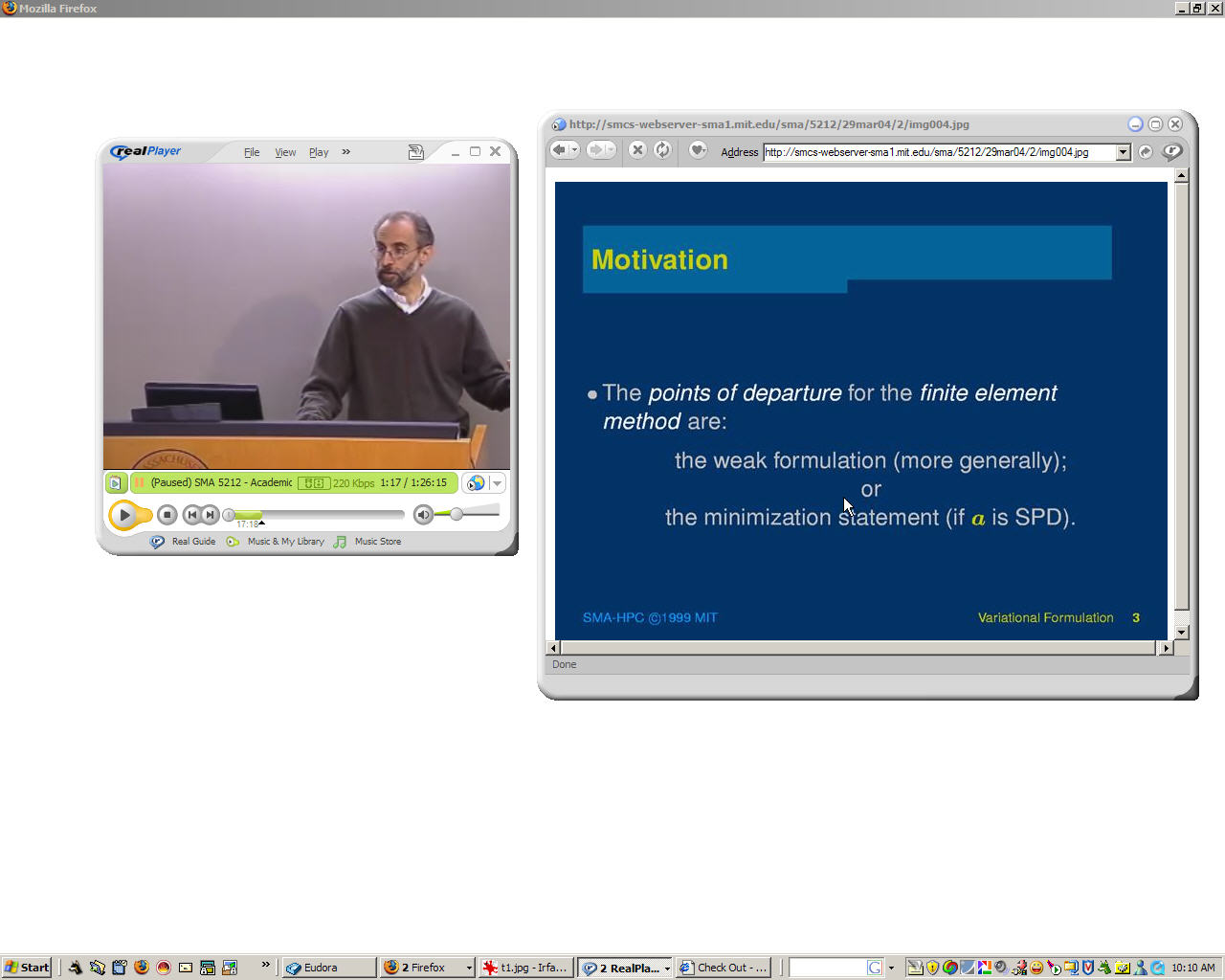Screen dimensions: 1225x980
Task: Open the Music Store link
Action: pyautogui.click(x=377, y=542)
